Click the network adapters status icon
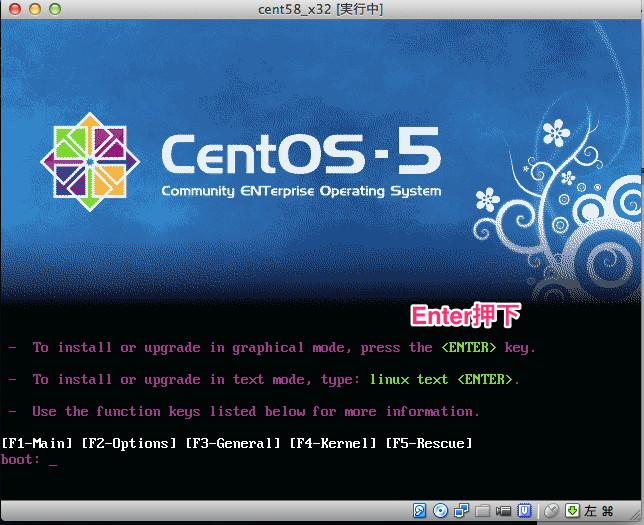Image resolution: width=644 pixels, height=525 pixels. pyautogui.click(x=461, y=511)
